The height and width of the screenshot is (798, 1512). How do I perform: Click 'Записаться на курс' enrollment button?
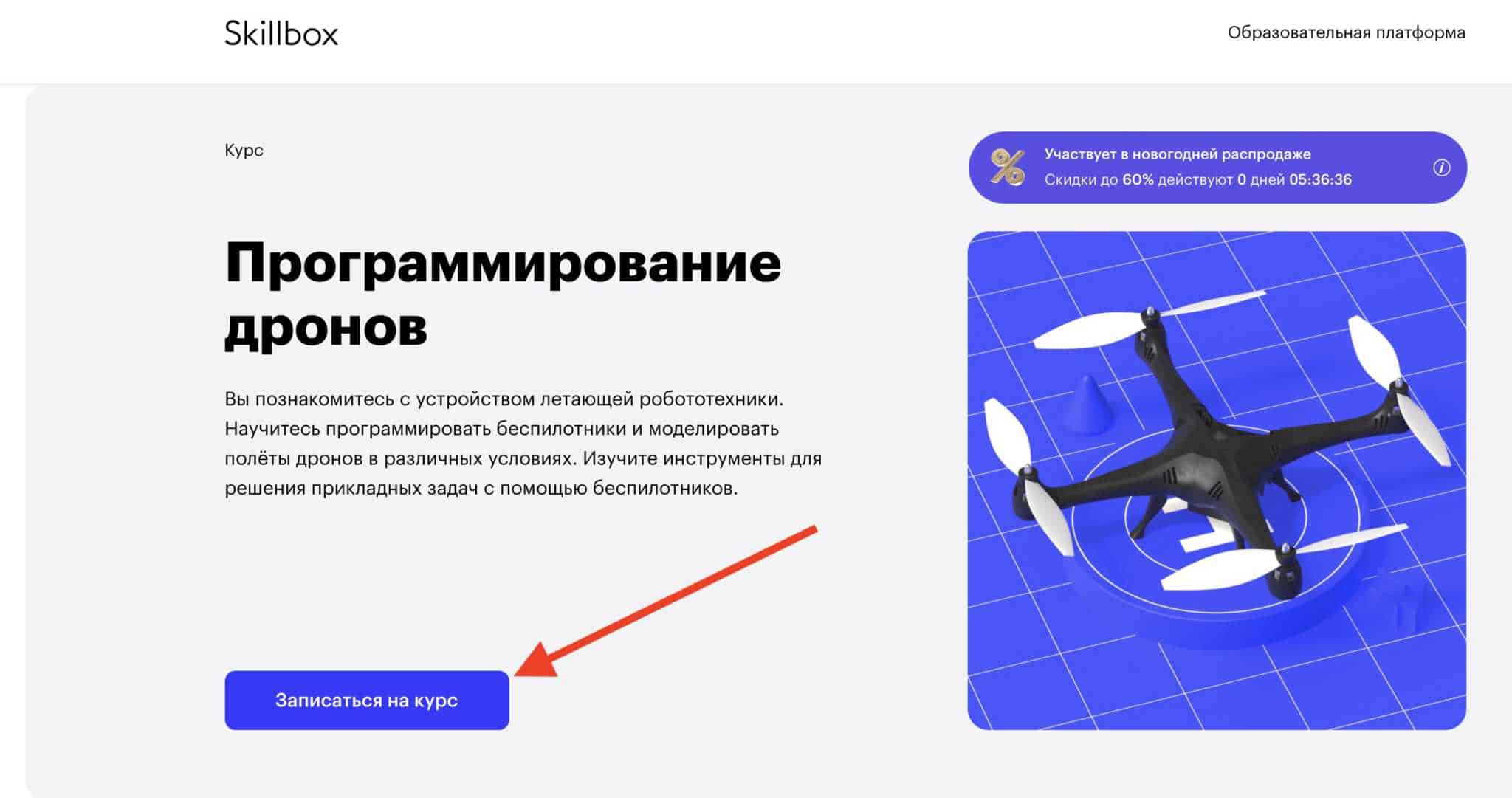pos(365,700)
